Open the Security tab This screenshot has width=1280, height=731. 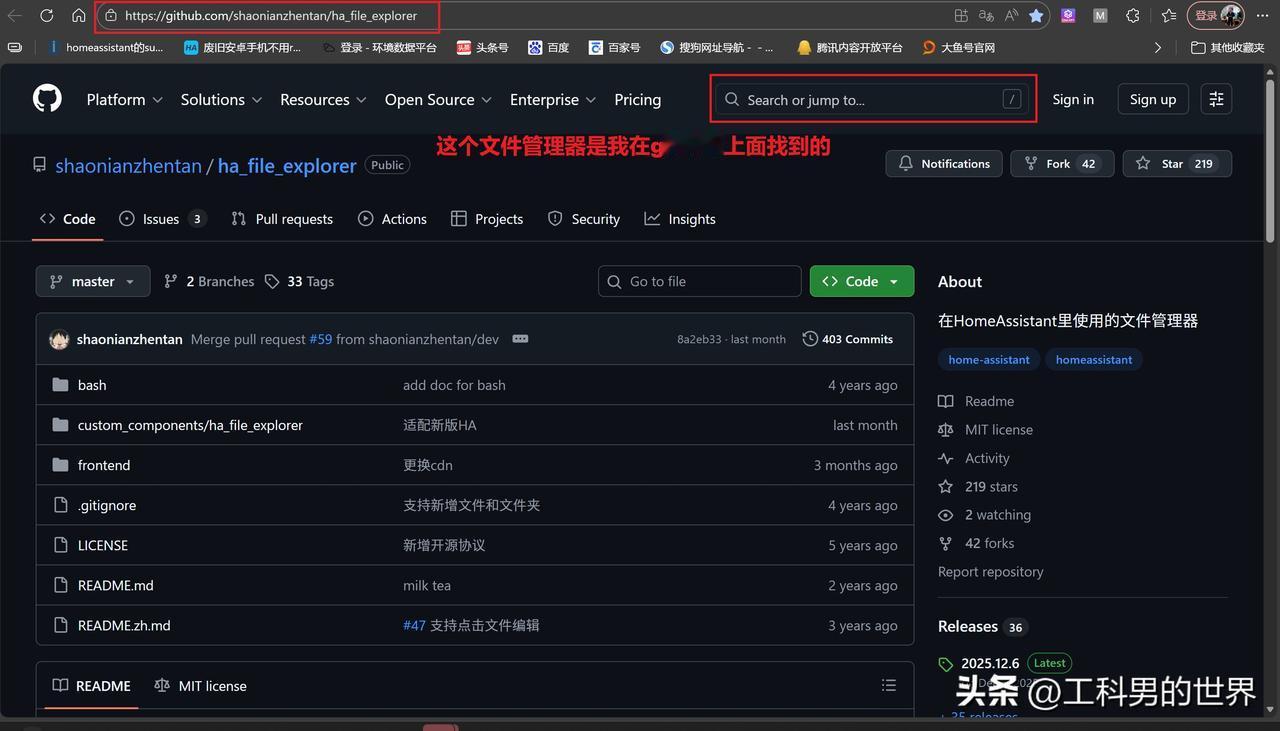pos(584,219)
